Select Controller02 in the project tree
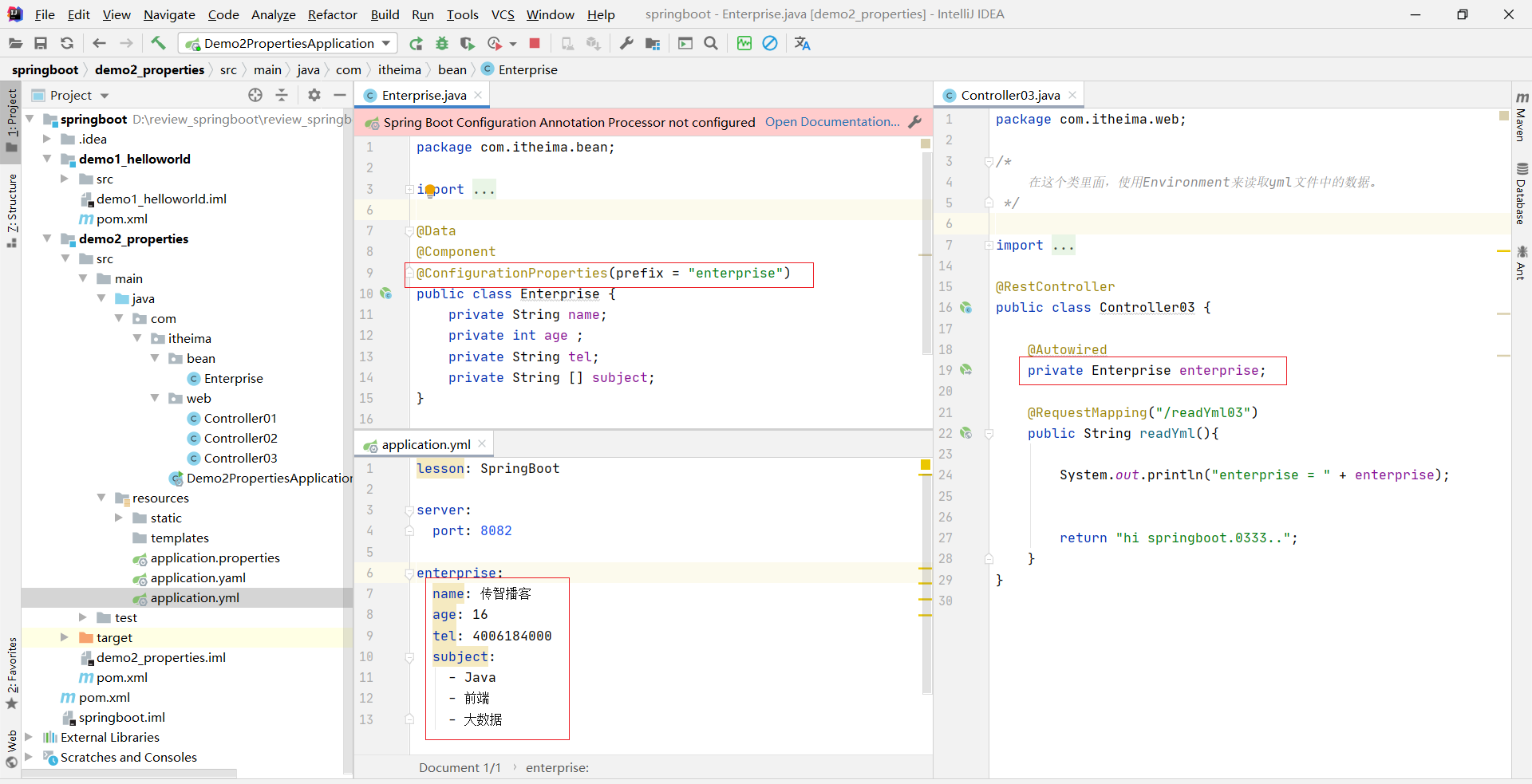The width and height of the screenshot is (1532, 784). pos(240,438)
